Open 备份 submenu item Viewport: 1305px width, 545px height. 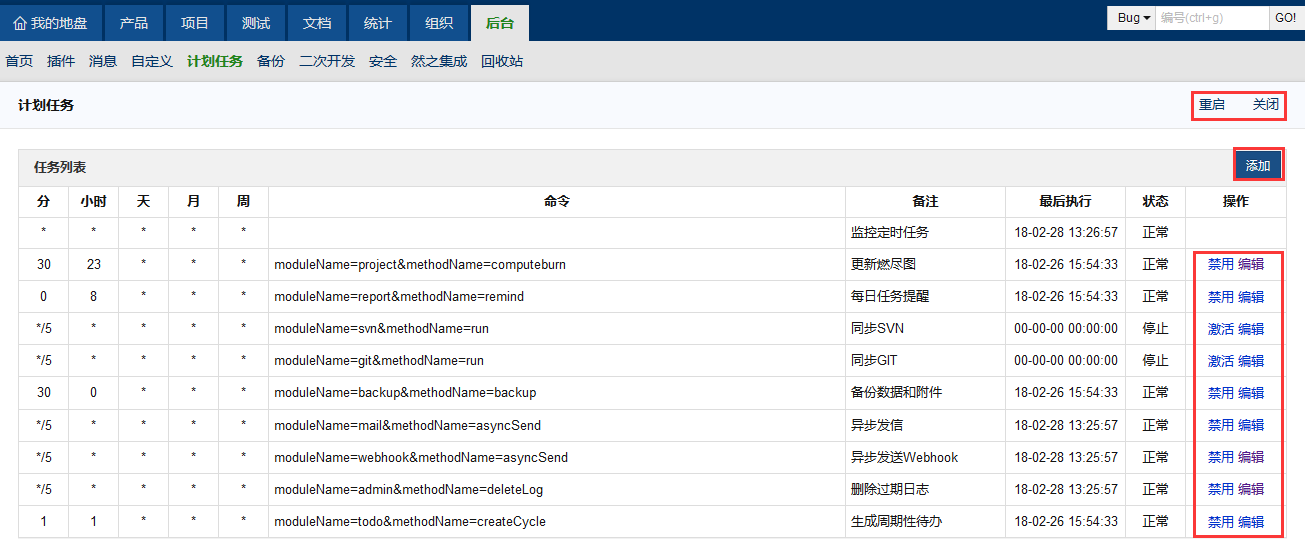click(x=271, y=61)
